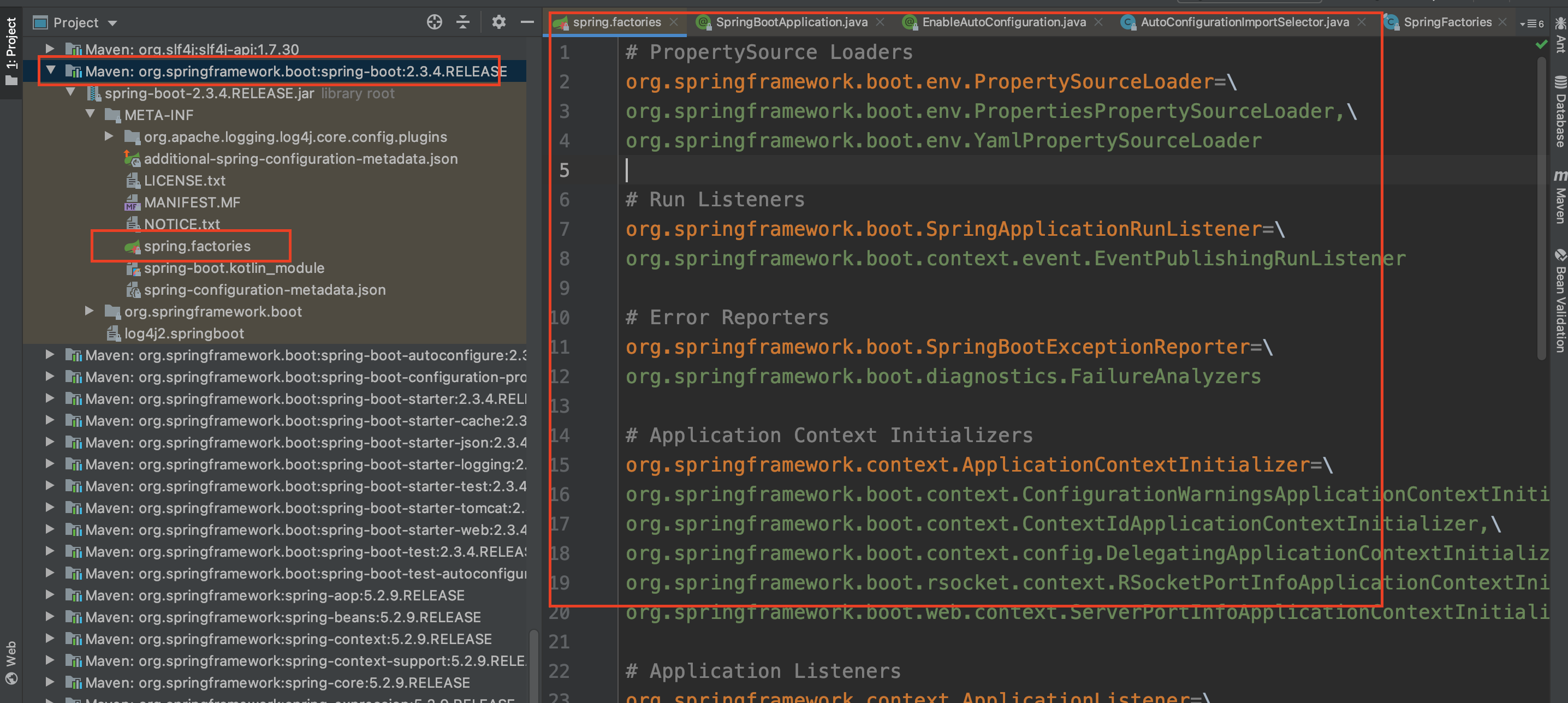Click line number 5 in the gutter
The width and height of the screenshot is (1568, 703).
tap(563, 170)
